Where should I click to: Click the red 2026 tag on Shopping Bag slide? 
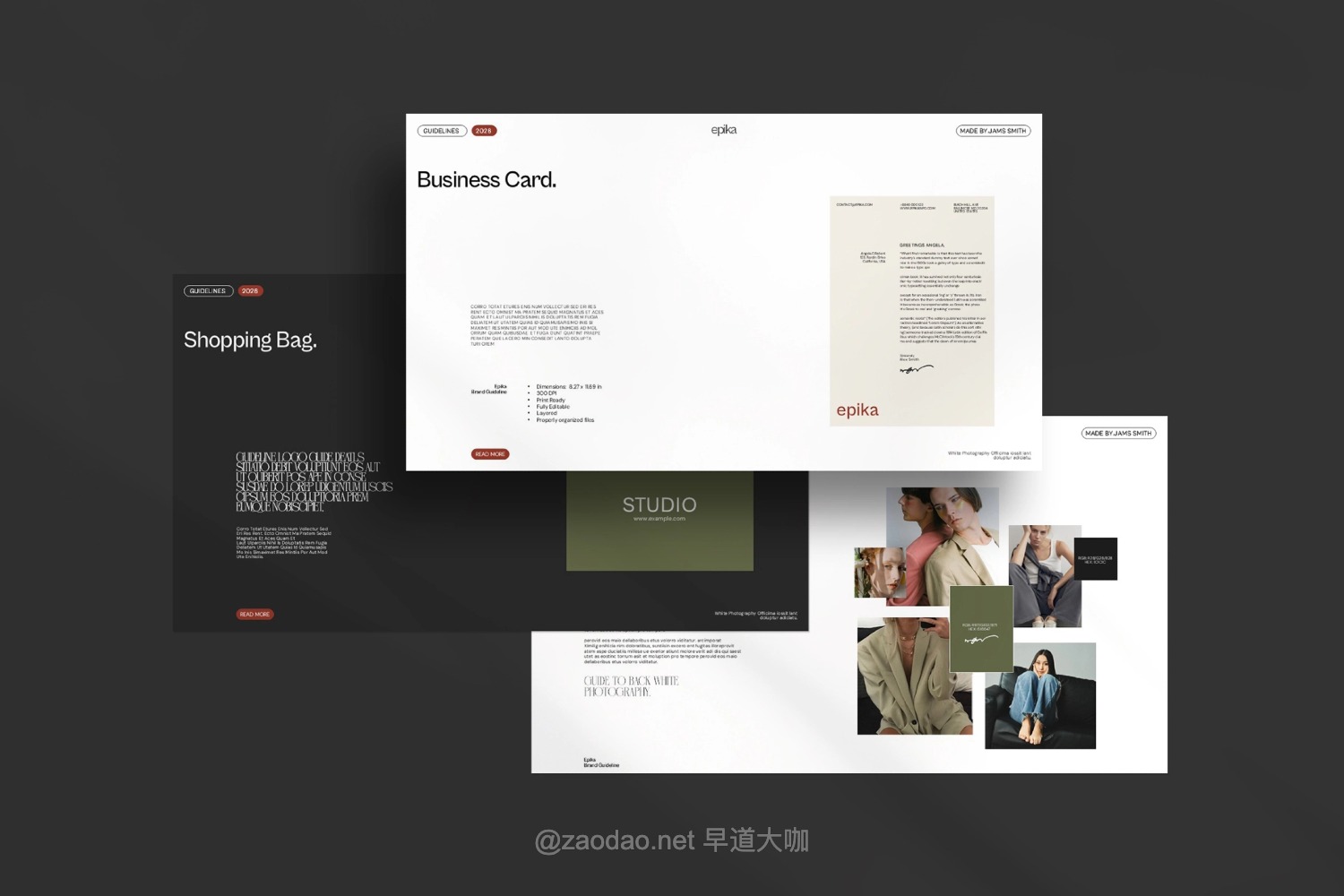[x=250, y=291]
